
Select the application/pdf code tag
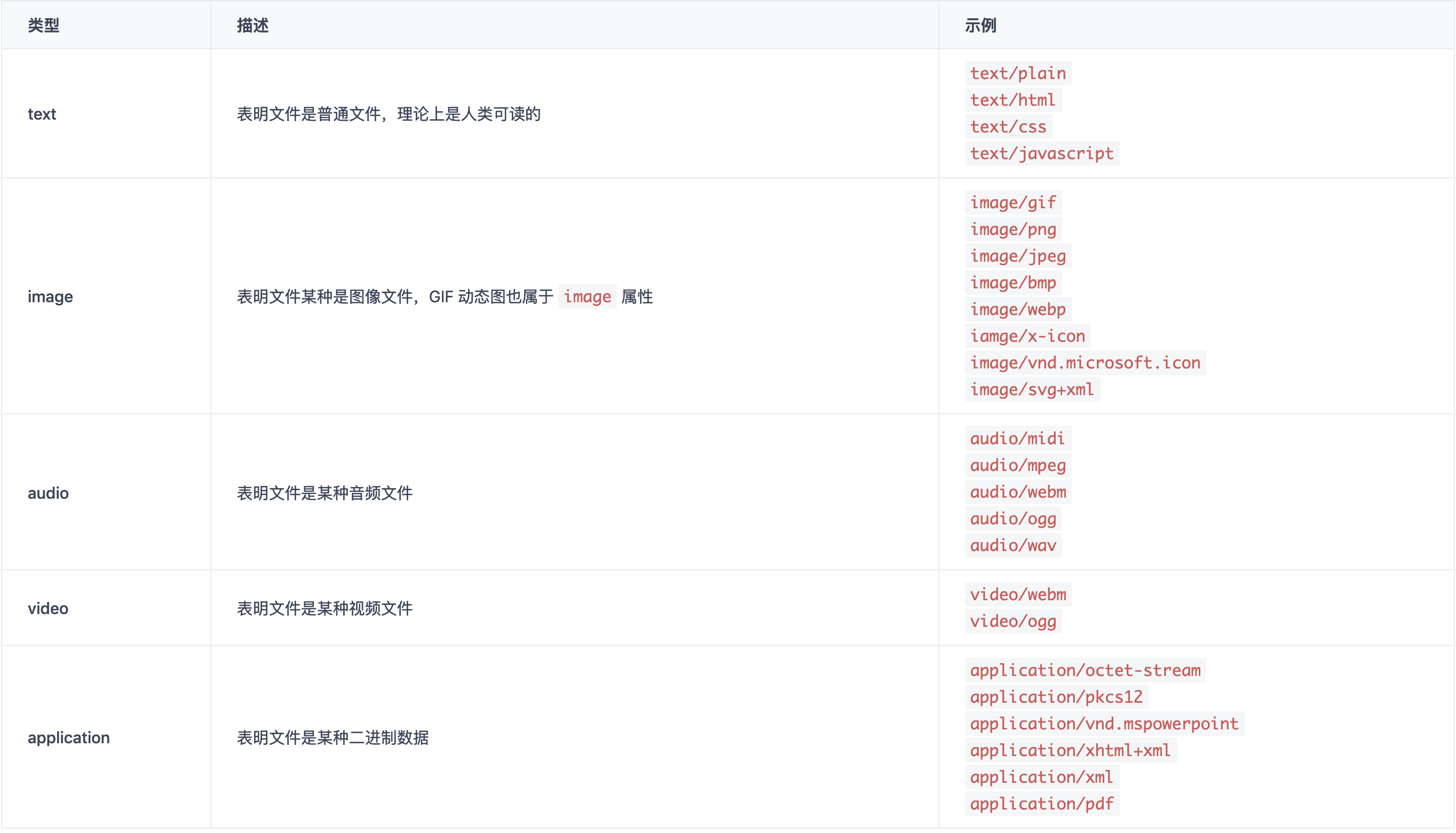[1041, 804]
